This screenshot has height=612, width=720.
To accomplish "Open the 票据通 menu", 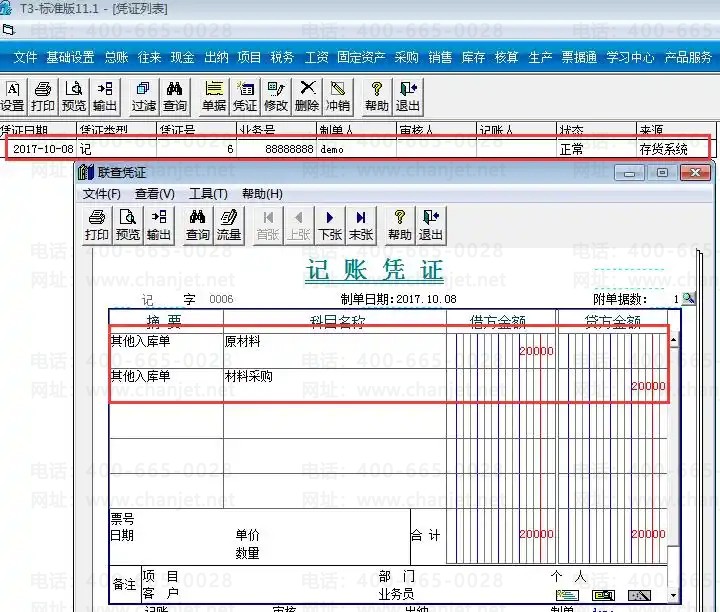I will 579,57.
